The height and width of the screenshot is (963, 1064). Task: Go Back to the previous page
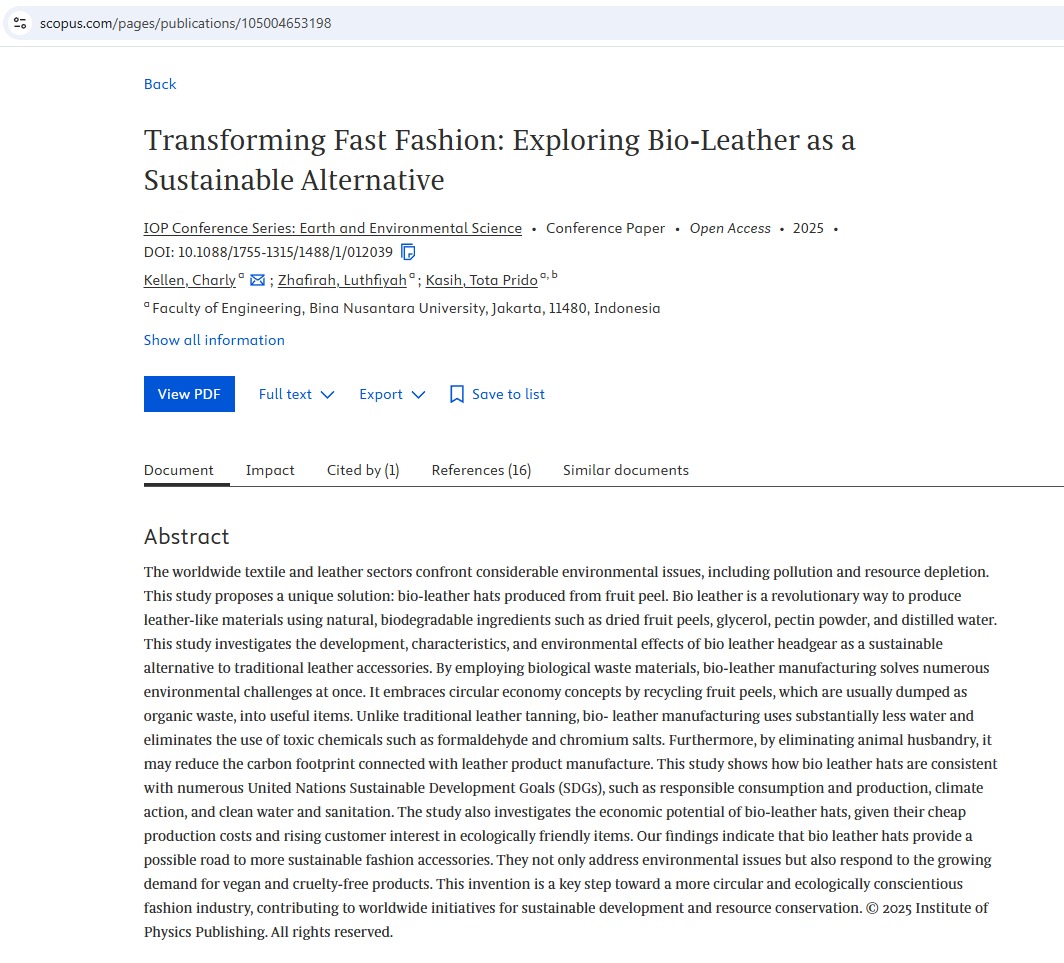click(160, 84)
